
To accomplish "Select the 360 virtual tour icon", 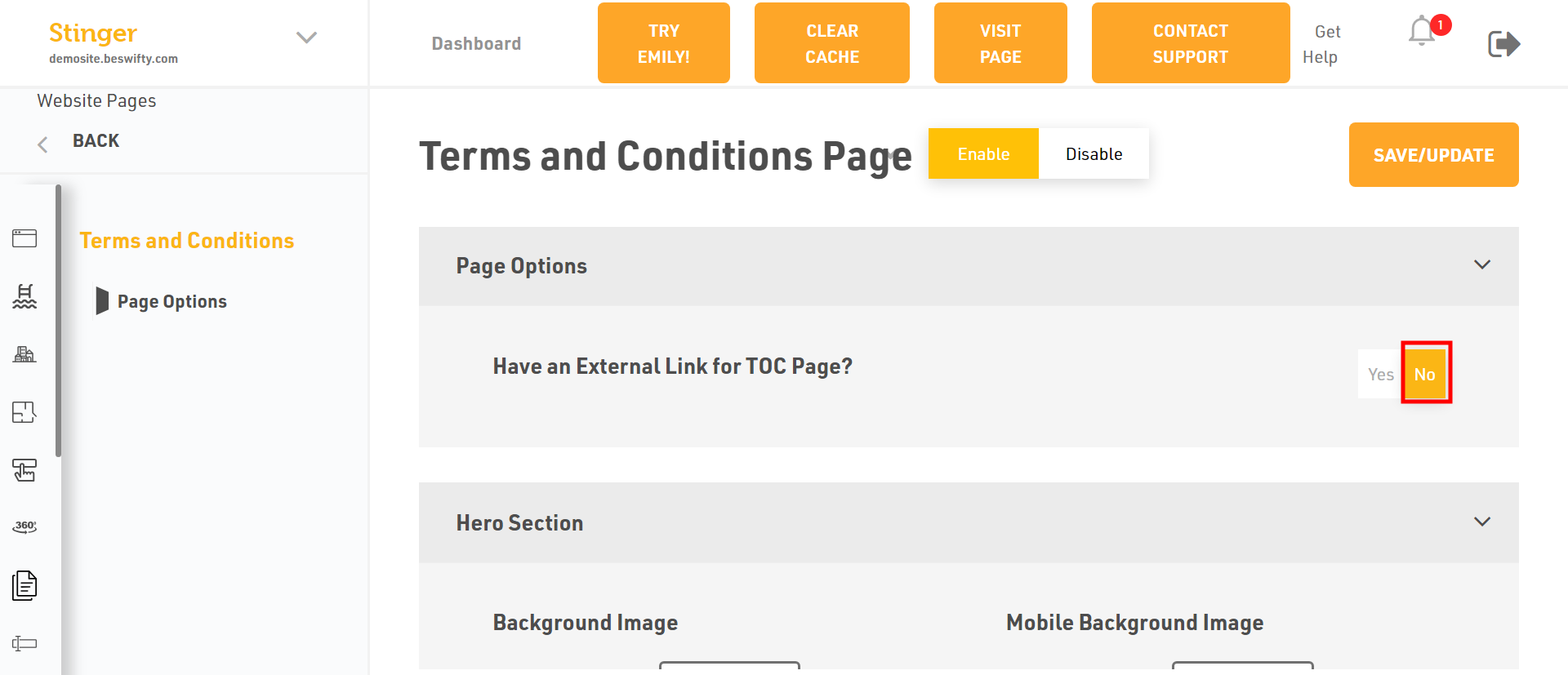I will (24, 526).
